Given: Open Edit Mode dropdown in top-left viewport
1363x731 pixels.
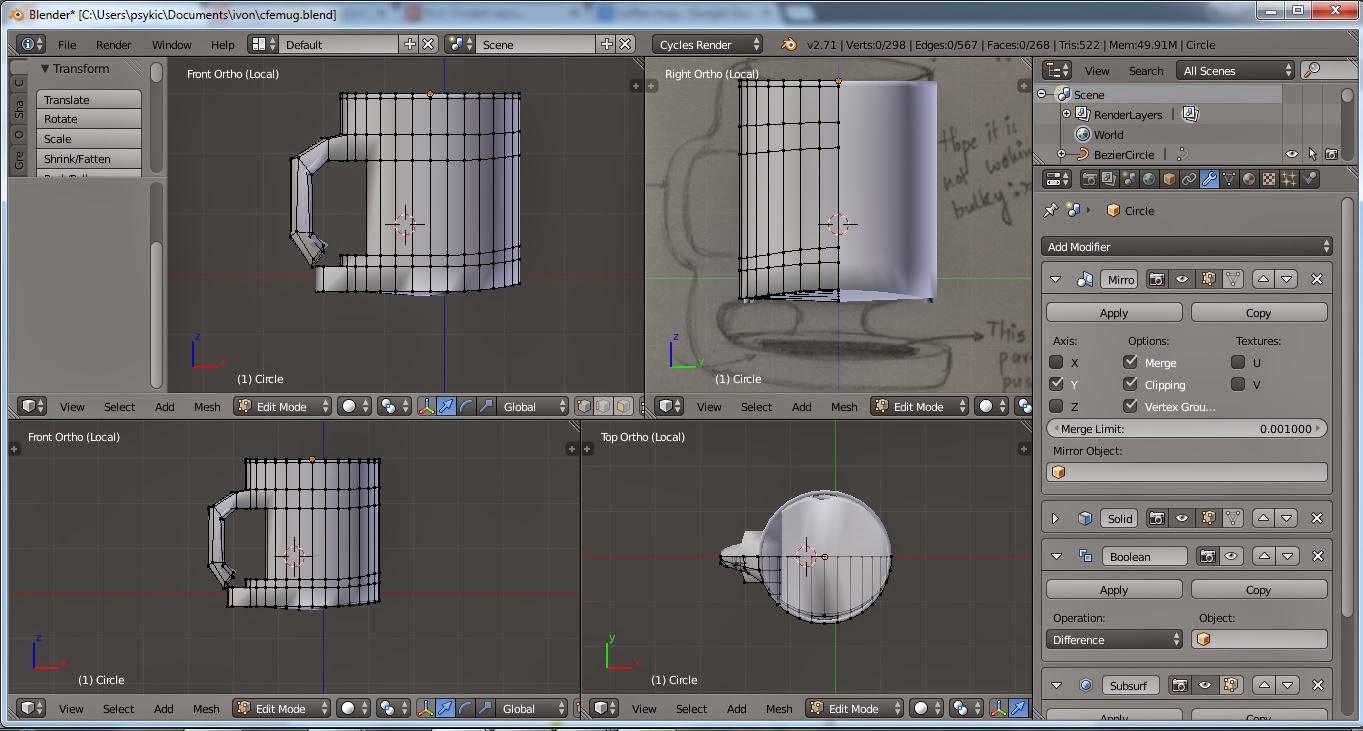Looking at the screenshot, I should [x=283, y=406].
